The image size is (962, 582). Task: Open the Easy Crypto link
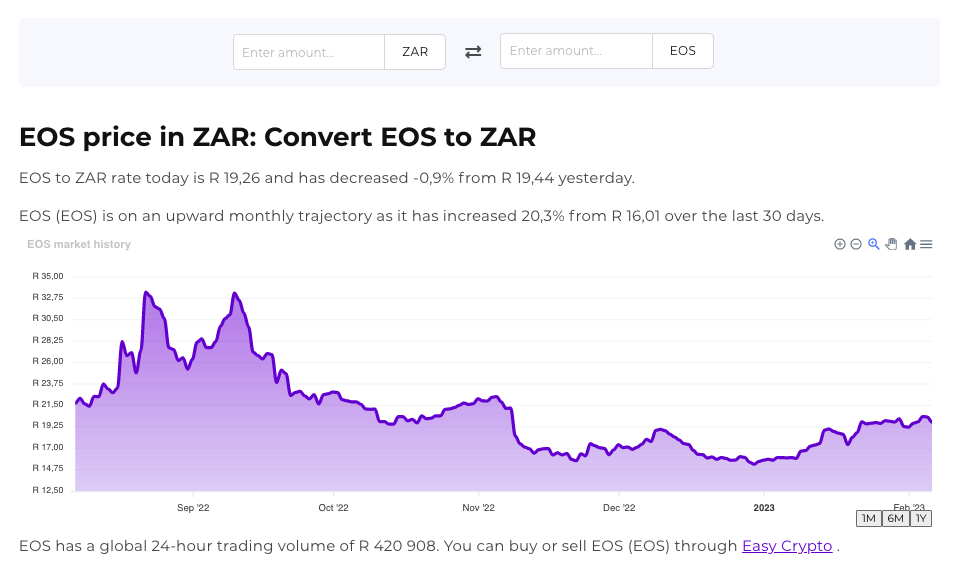786,546
